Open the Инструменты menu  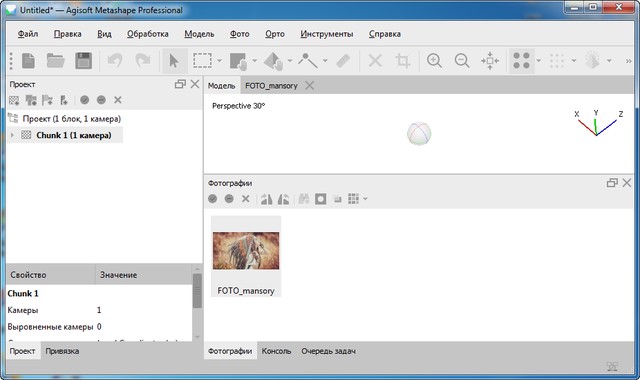pos(327,34)
